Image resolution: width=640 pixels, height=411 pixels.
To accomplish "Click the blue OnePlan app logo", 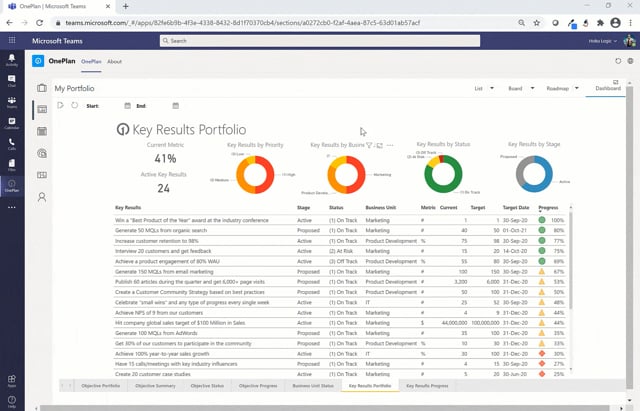I will (38, 61).
